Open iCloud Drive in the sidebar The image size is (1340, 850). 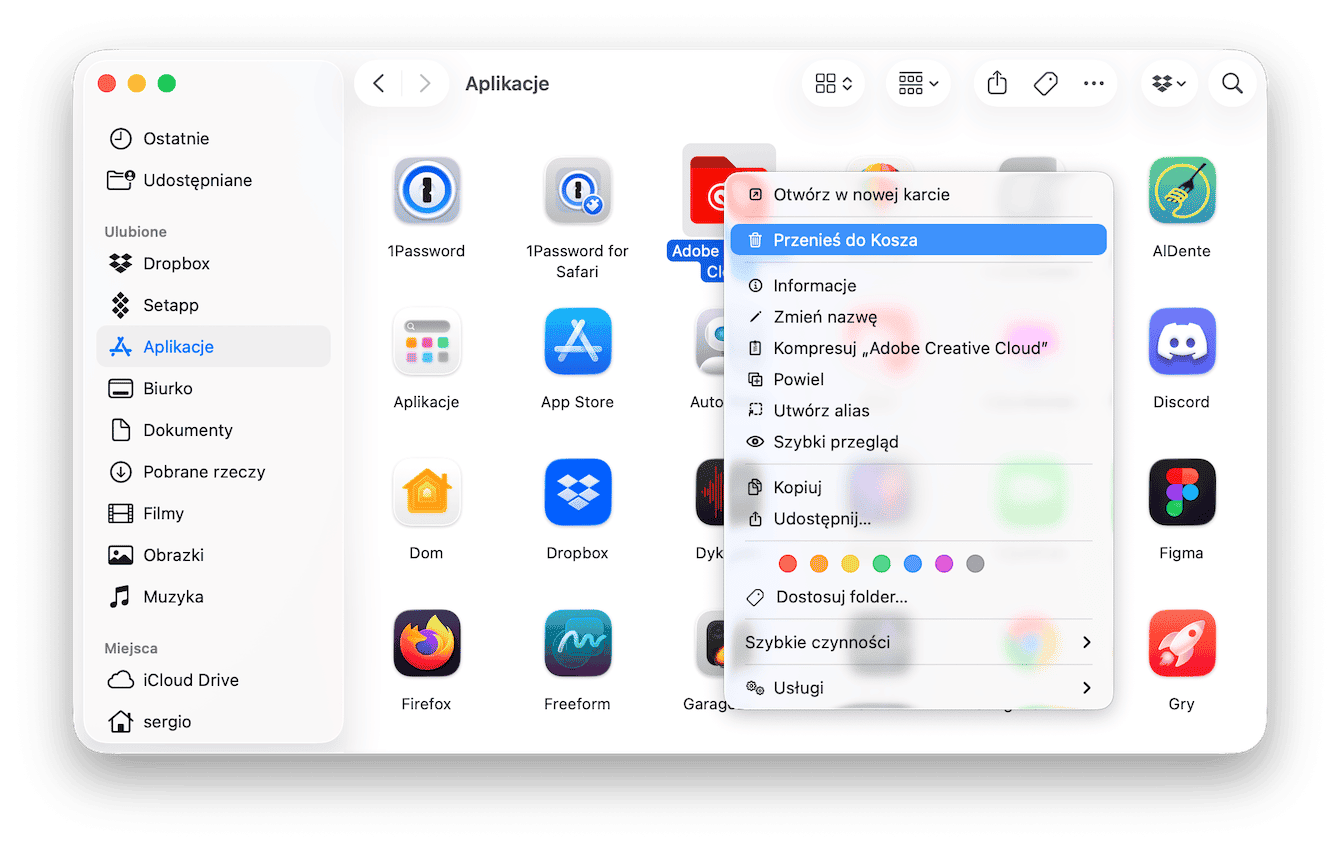[214, 680]
